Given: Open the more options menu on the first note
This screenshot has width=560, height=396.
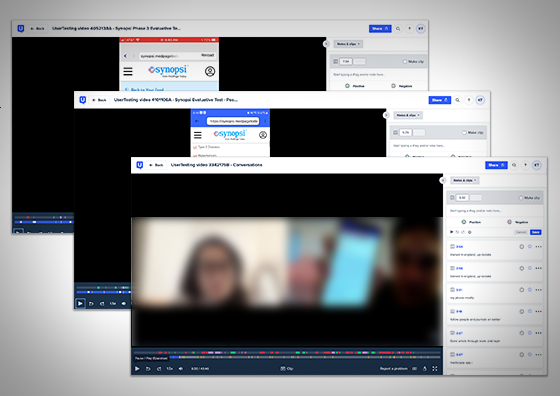Looking at the screenshot, I should pyautogui.click(x=539, y=247).
